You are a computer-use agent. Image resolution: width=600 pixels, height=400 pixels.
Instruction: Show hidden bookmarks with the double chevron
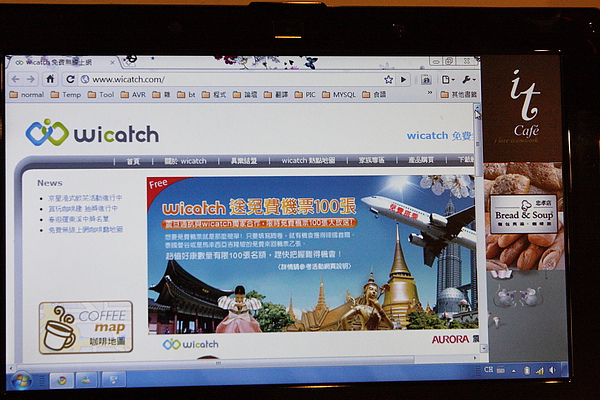[x=430, y=93]
